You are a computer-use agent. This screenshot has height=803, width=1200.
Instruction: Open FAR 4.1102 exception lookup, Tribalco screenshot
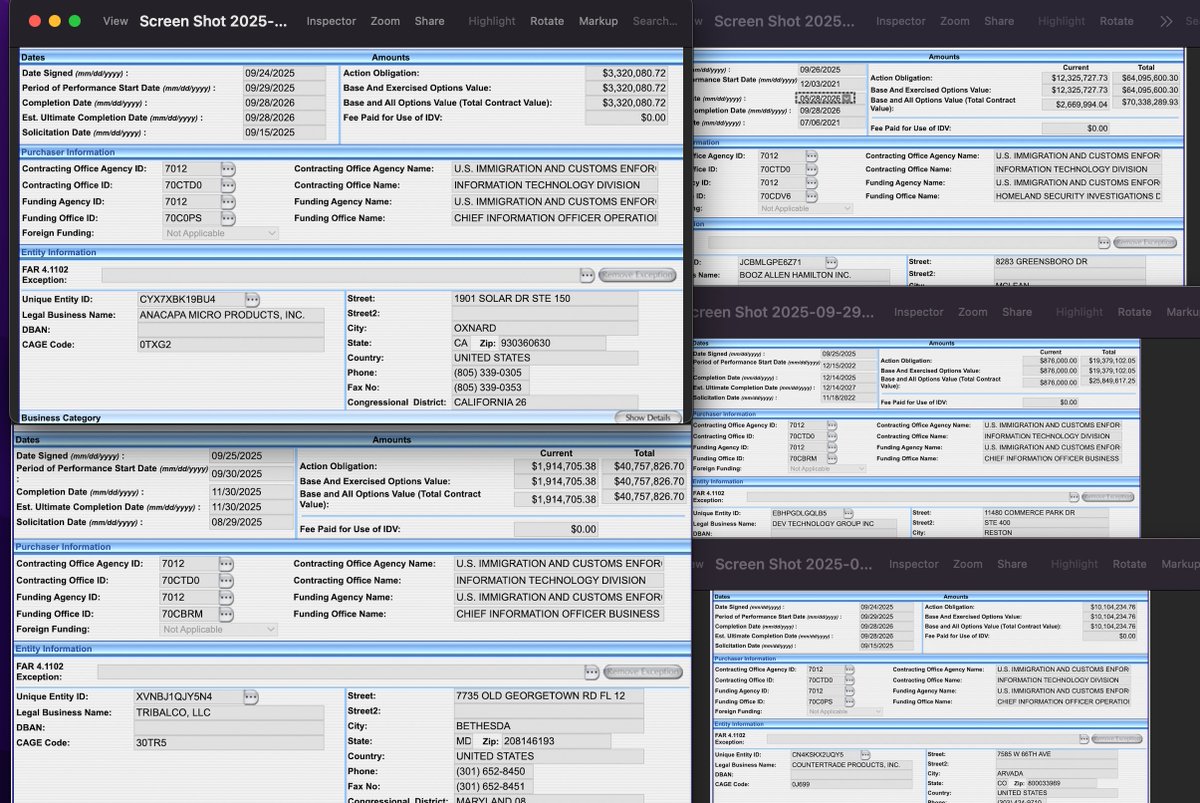click(592, 672)
